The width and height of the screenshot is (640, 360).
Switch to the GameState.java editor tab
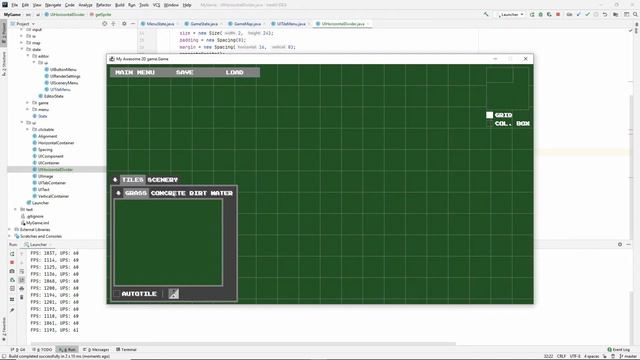tap(204, 24)
